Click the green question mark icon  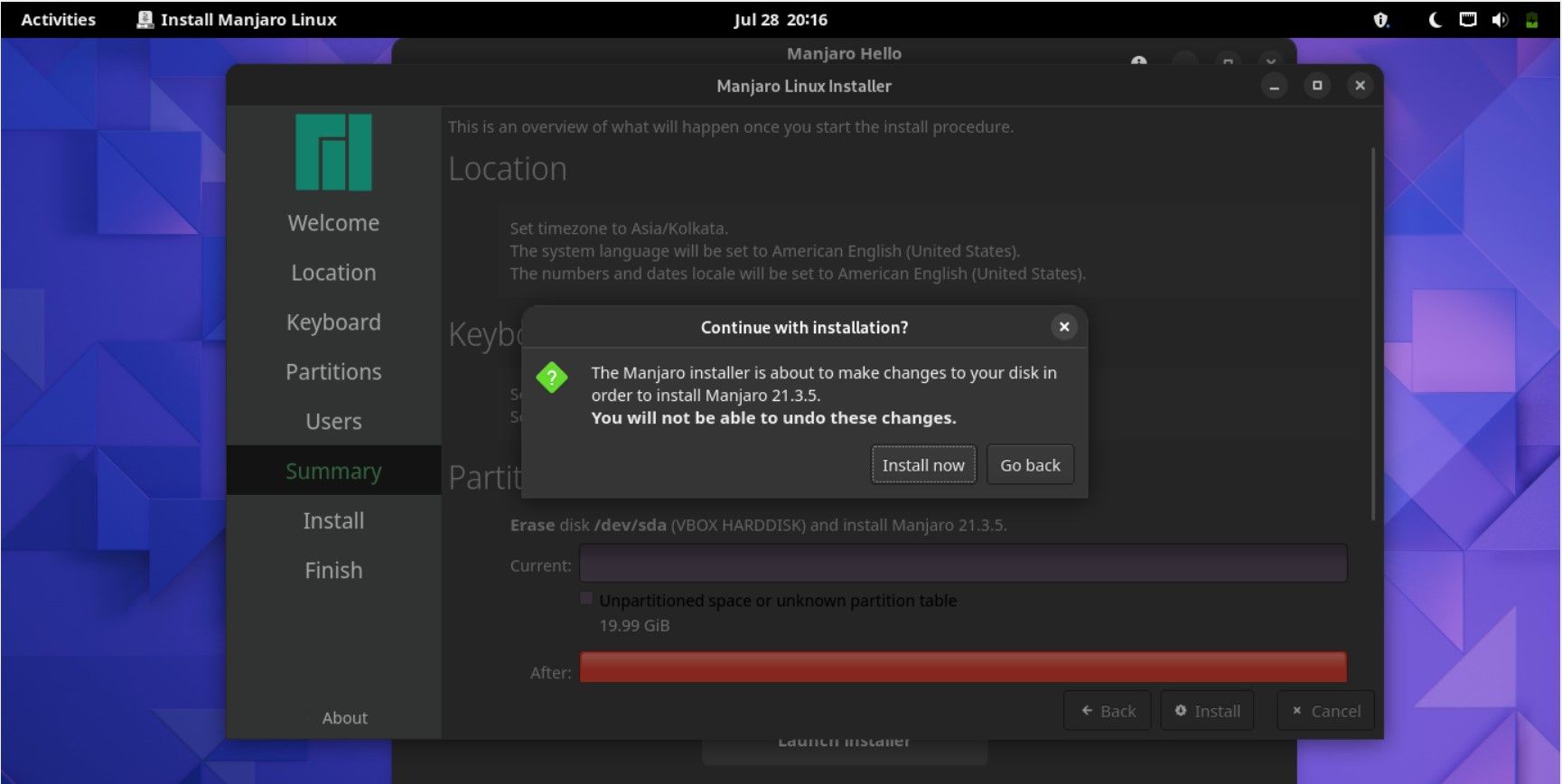(x=551, y=378)
